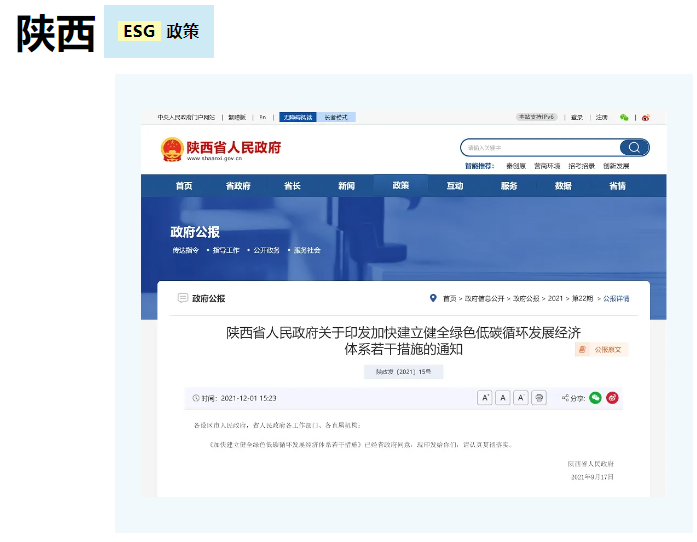The height and width of the screenshot is (542, 697).
Task: Click 政府信息公开 in the breadcrumb
Action: (484, 298)
